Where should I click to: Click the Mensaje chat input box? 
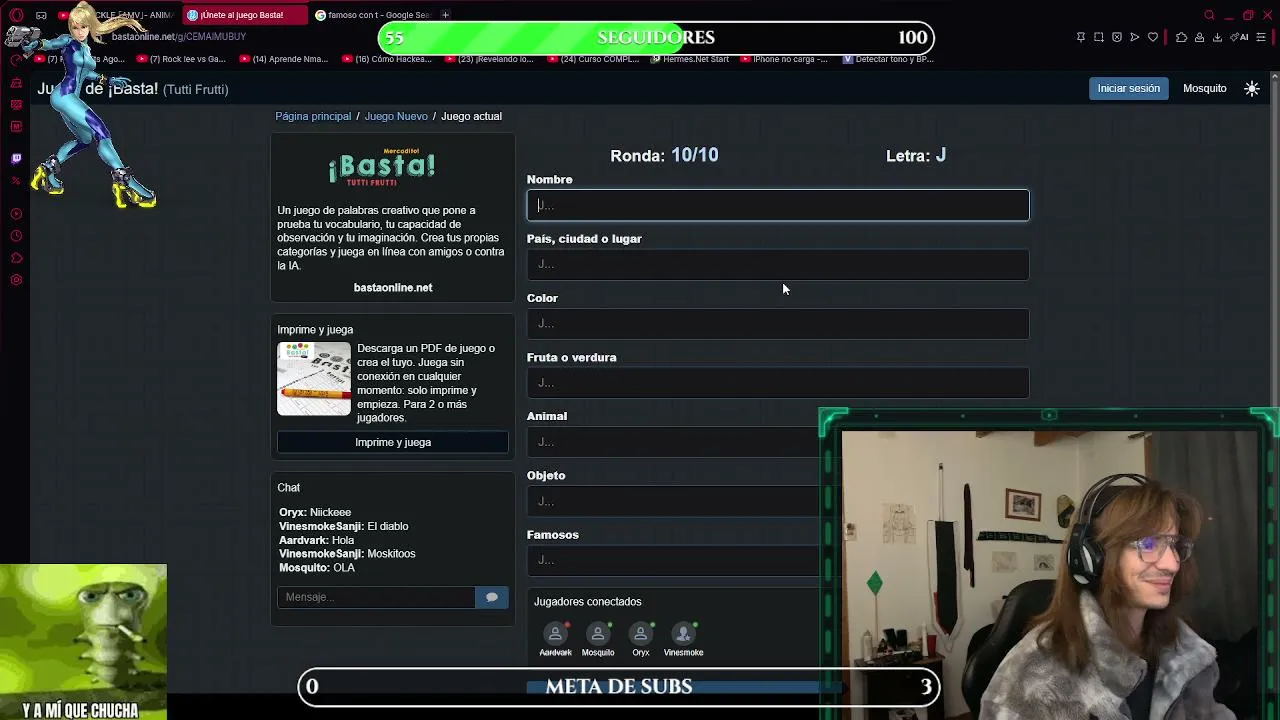click(x=376, y=597)
